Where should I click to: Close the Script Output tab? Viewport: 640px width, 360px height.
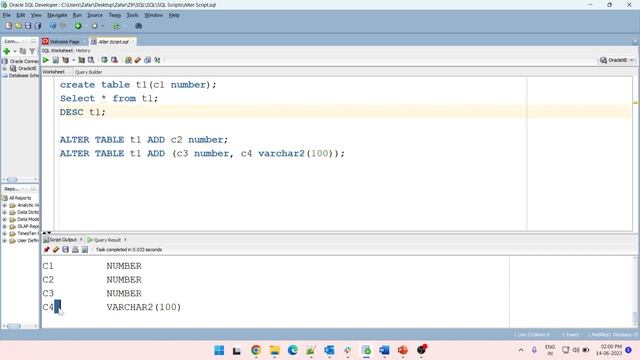(81, 240)
